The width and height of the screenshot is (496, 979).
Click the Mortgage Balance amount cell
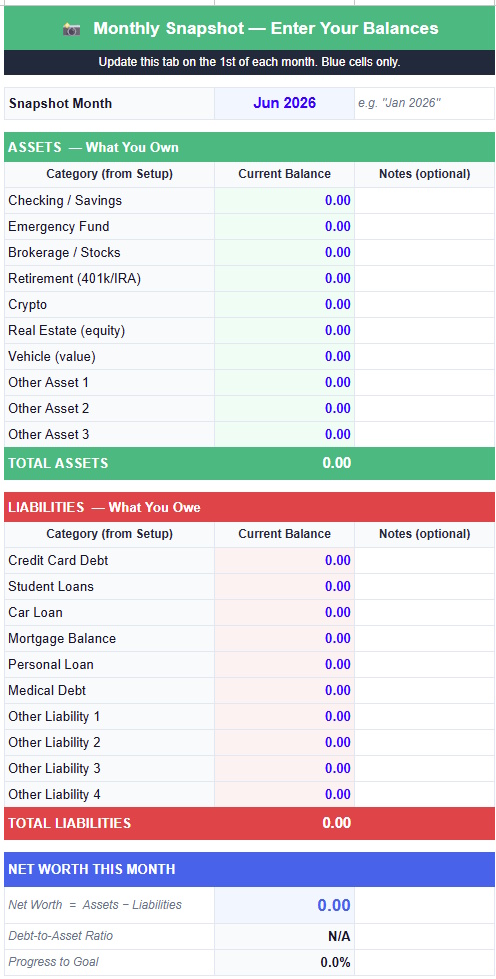click(x=284, y=639)
